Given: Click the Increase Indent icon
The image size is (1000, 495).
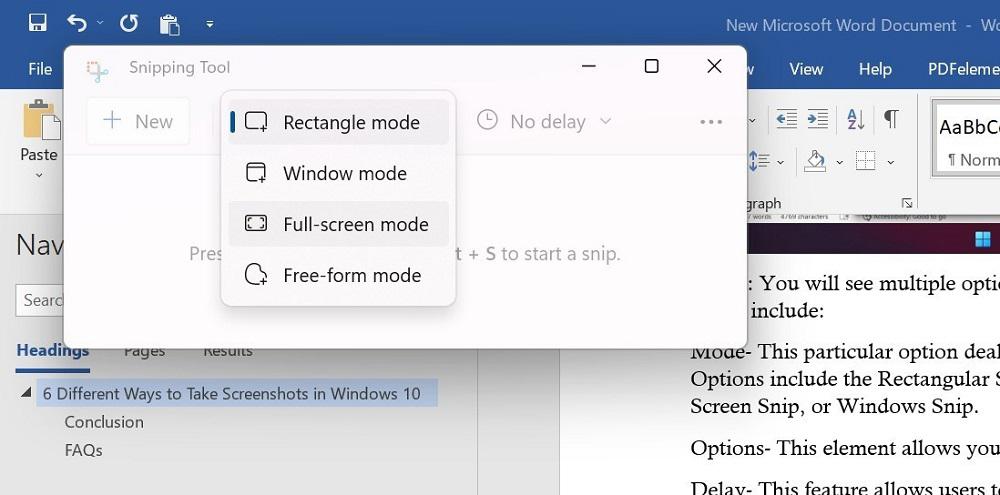Looking at the screenshot, I should (x=821, y=120).
